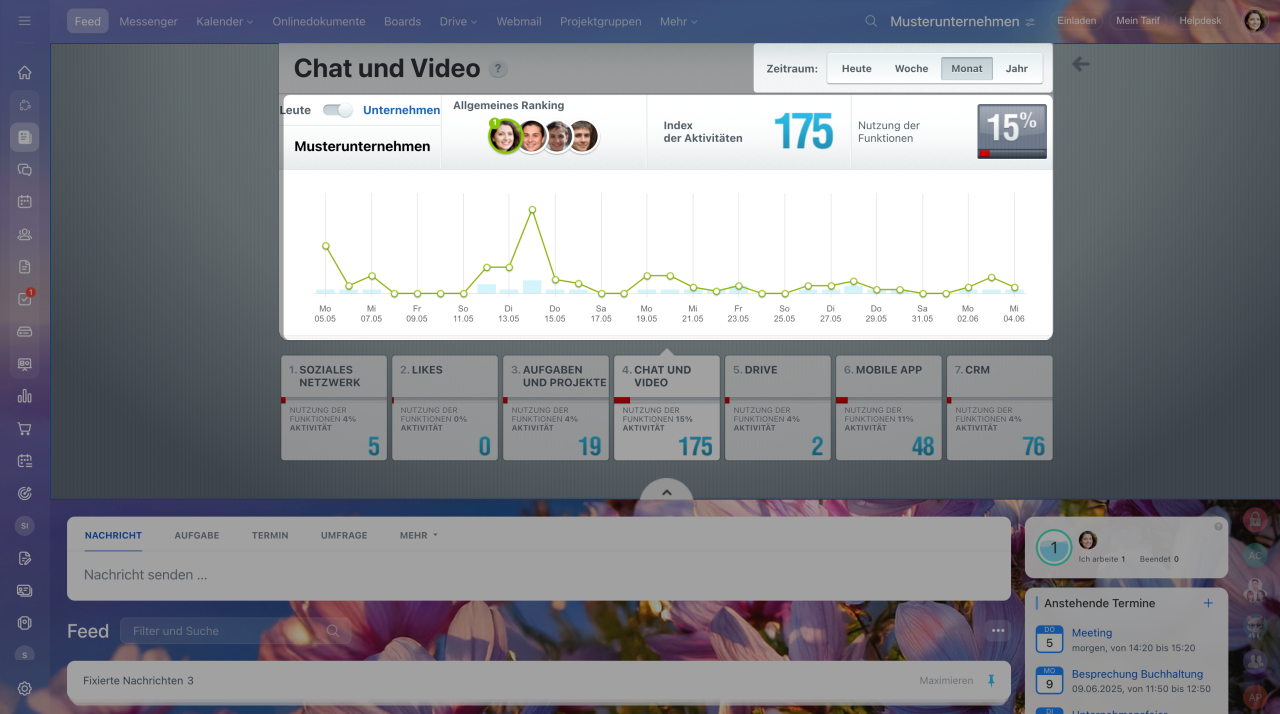
Task: Open the Mobile App metric card
Action: [x=889, y=408]
